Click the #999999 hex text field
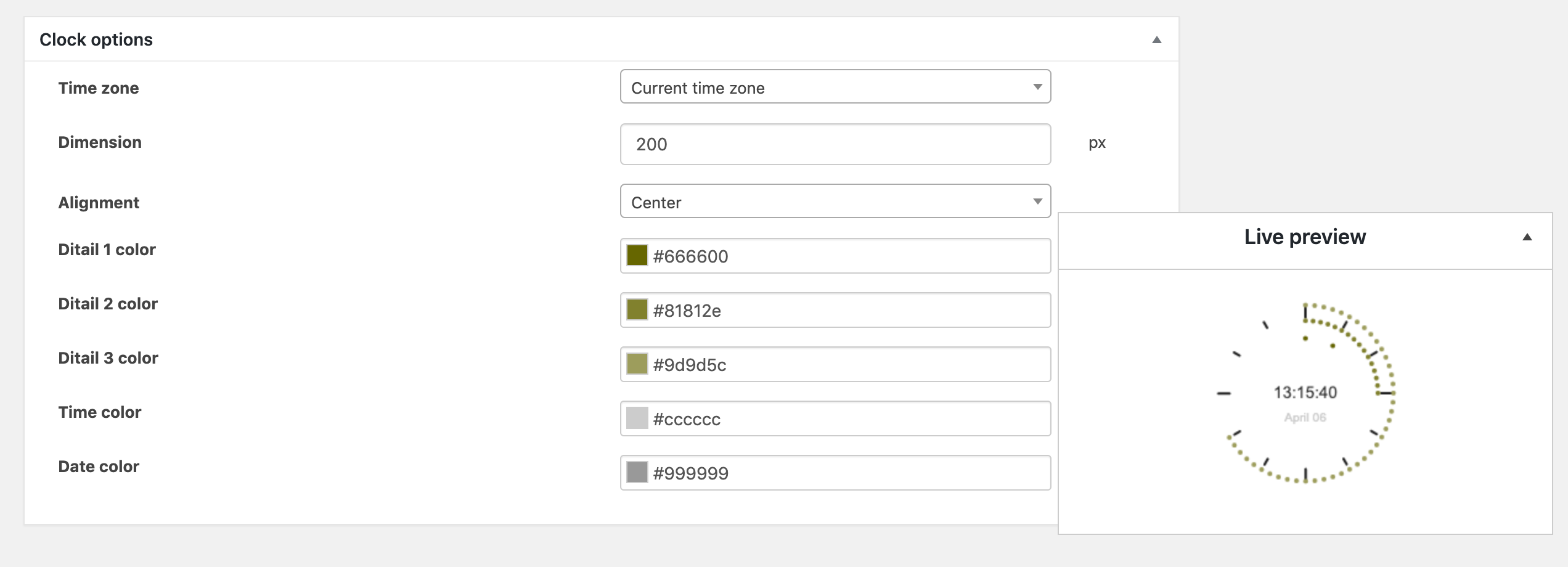 (x=849, y=473)
